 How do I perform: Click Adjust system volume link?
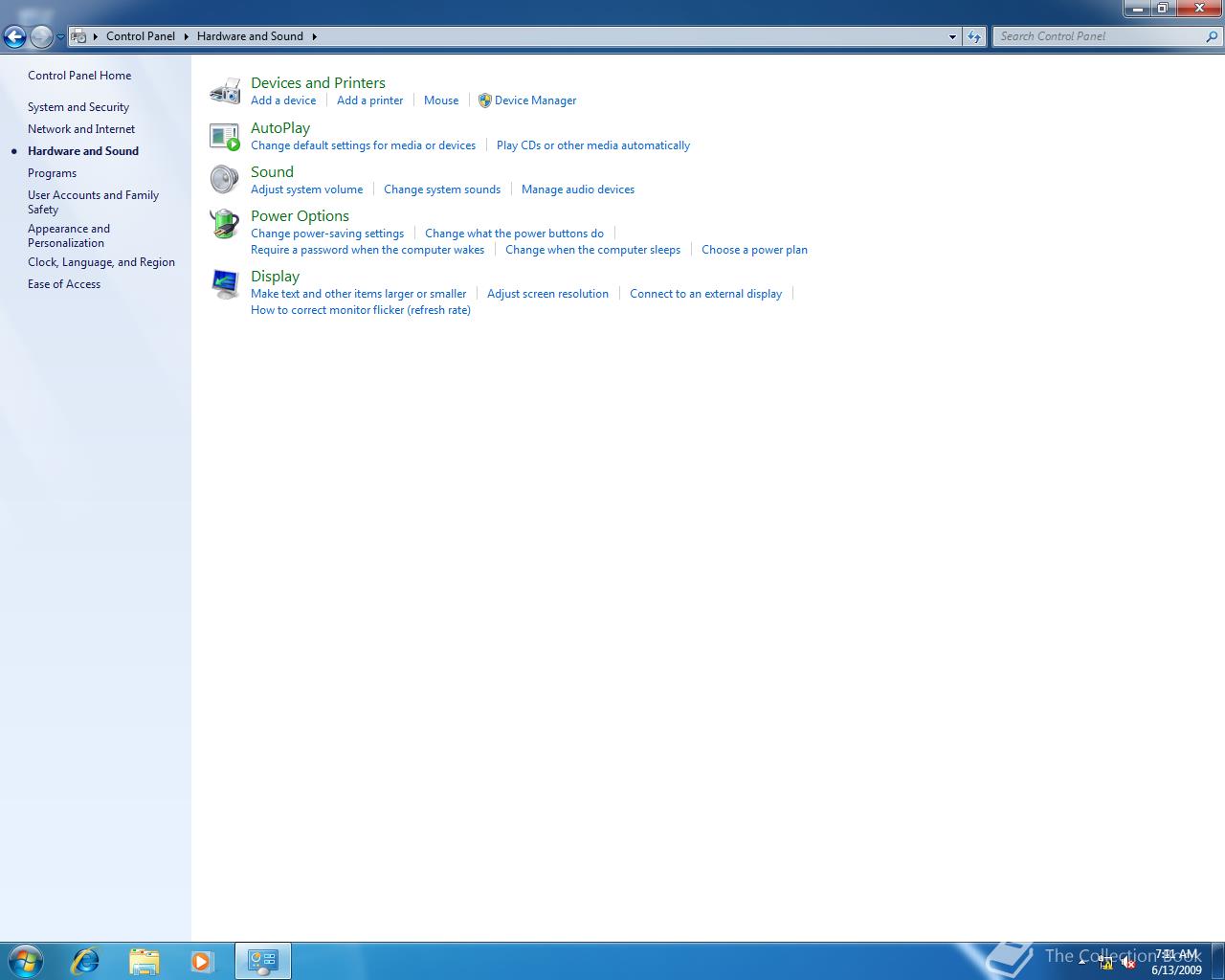306,189
